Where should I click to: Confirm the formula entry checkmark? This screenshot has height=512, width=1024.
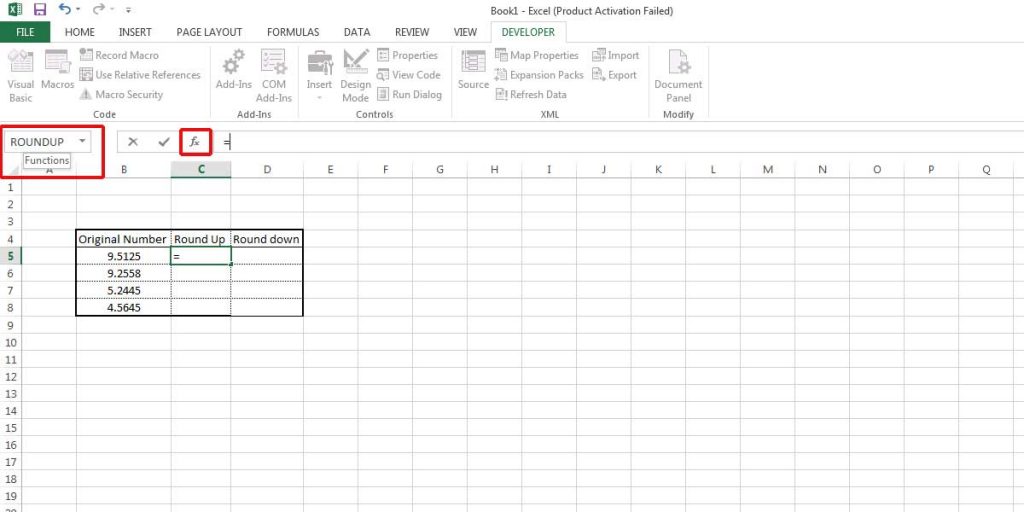pyautogui.click(x=164, y=142)
